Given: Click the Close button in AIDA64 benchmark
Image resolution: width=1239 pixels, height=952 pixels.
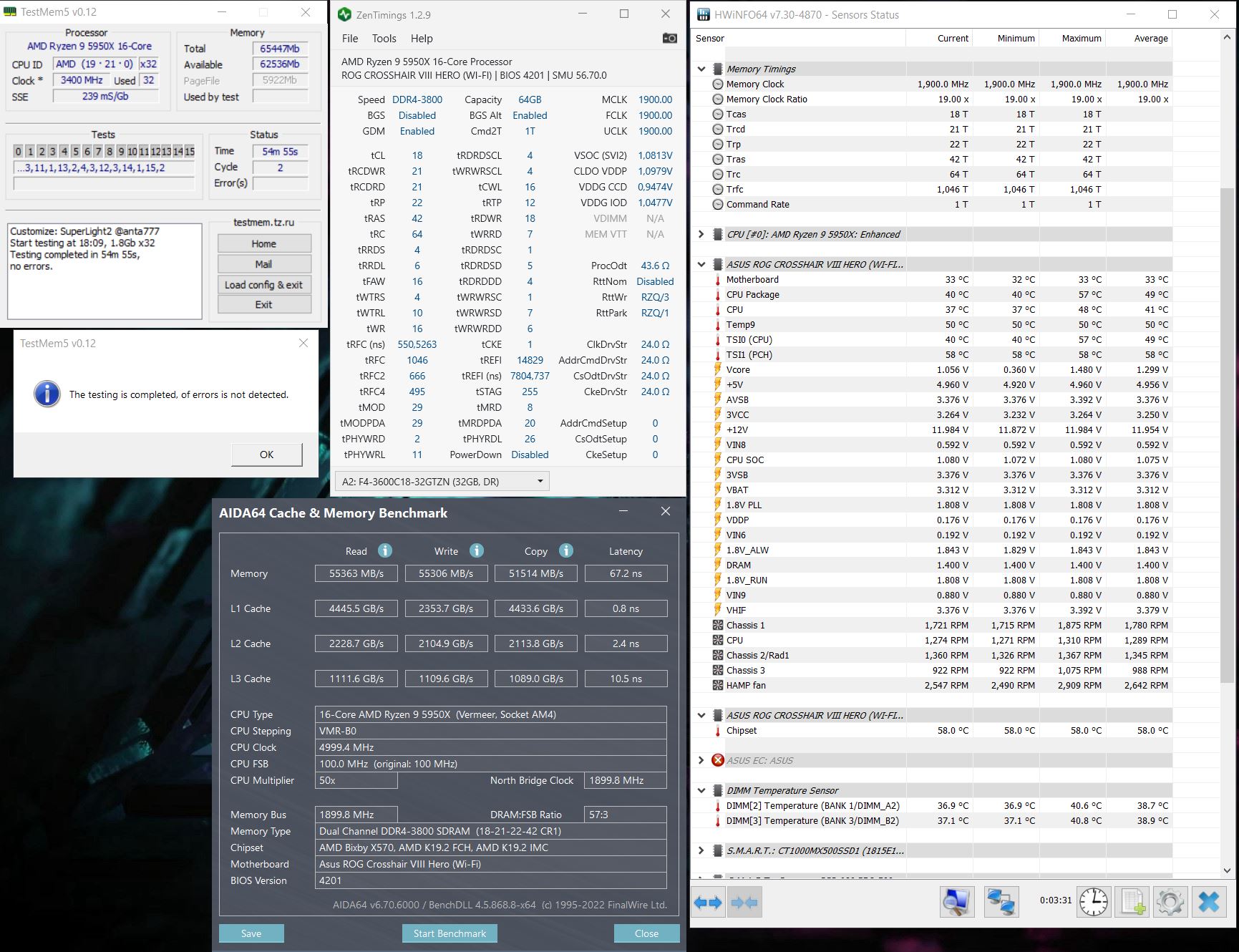Looking at the screenshot, I should pyautogui.click(x=646, y=933).
